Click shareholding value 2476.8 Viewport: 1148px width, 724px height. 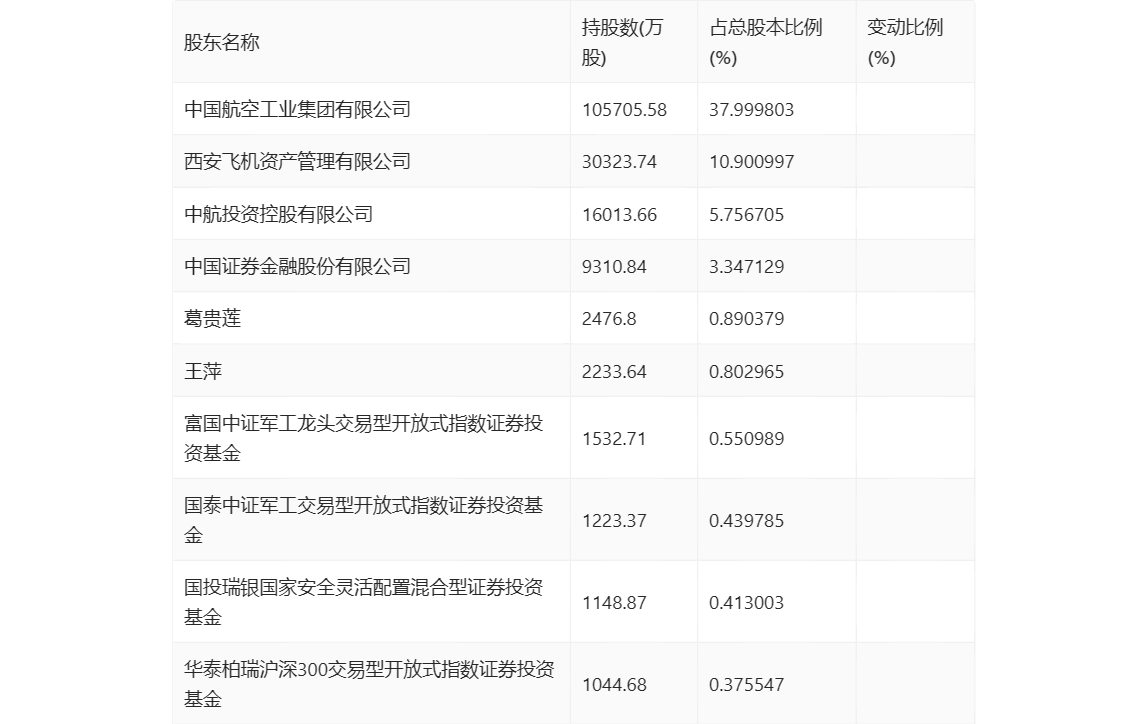[609, 319]
